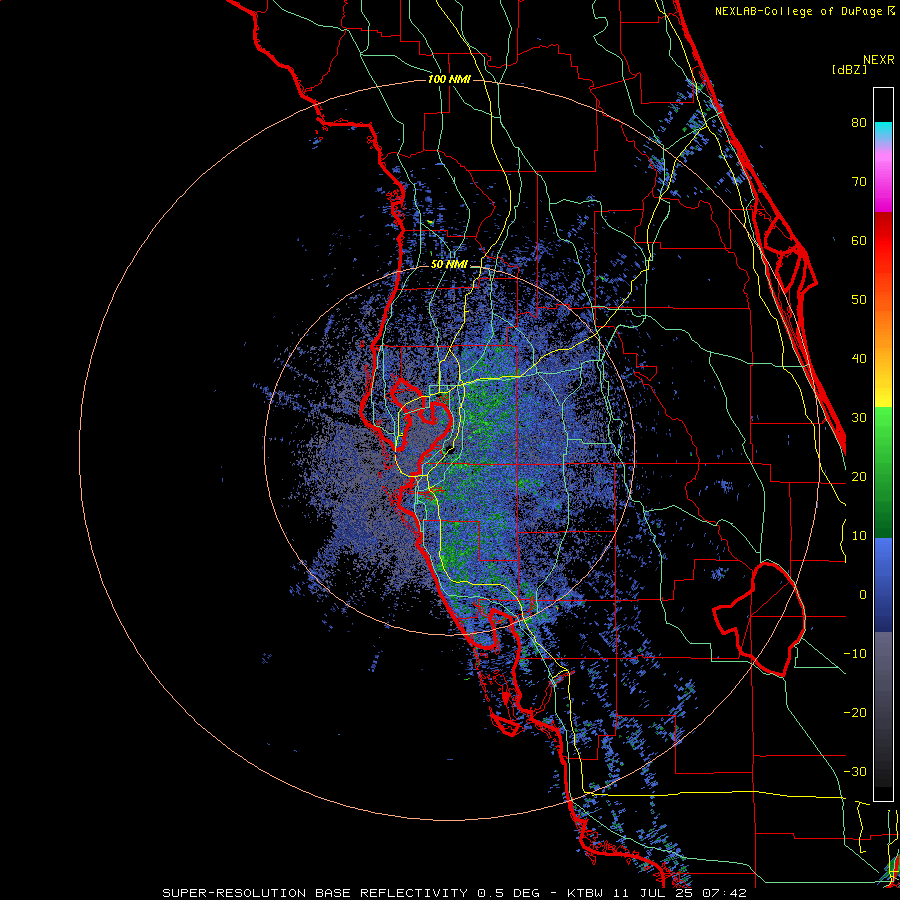Click the 10 value on dBZ scale
Viewport: 900px width, 900px height.
859,536
